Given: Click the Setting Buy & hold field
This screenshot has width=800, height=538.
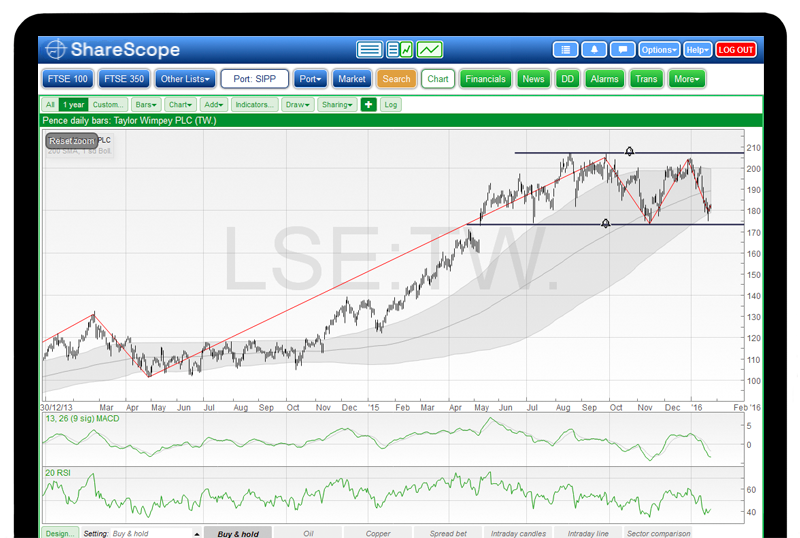Looking at the screenshot, I should 148,533.
